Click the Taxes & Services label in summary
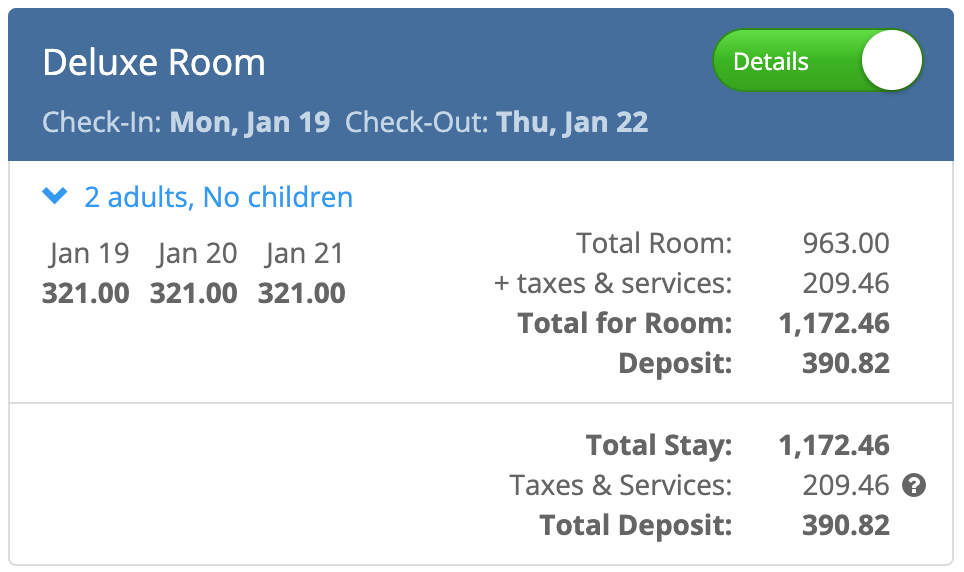This screenshot has width=964, height=572. [620, 486]
